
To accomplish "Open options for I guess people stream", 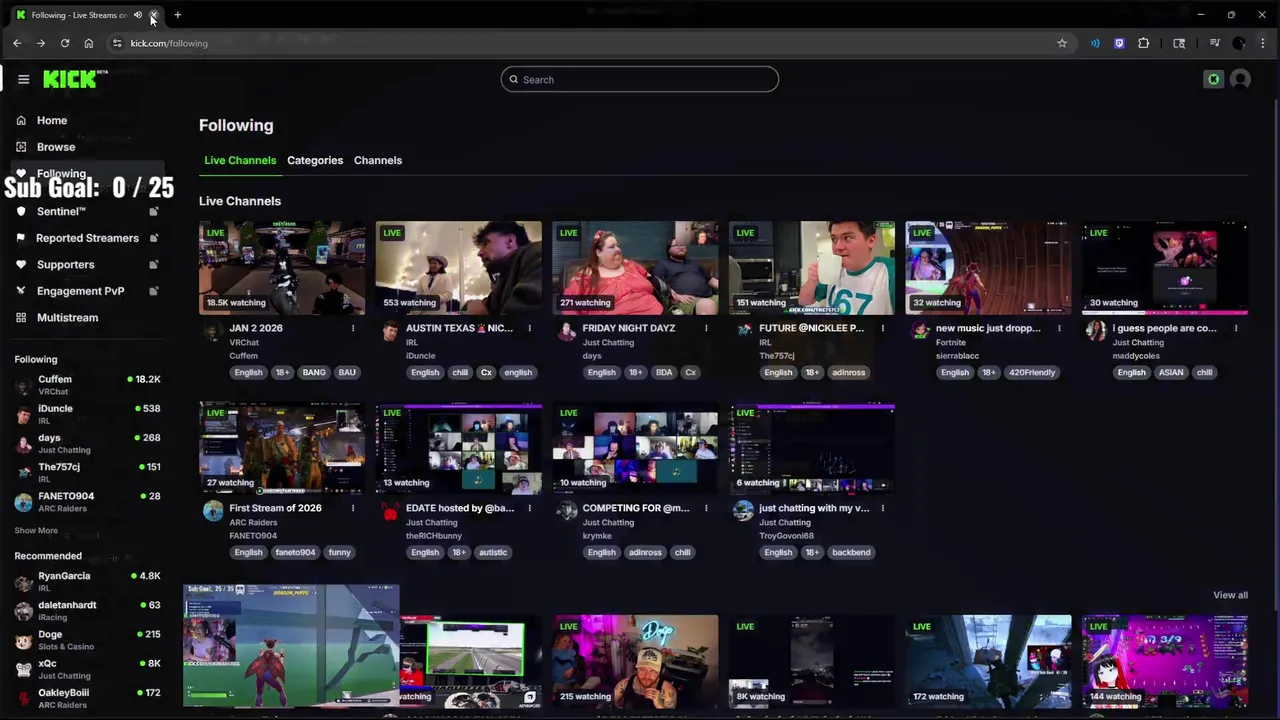I will pyautogui.click(x=1236, y=328).
